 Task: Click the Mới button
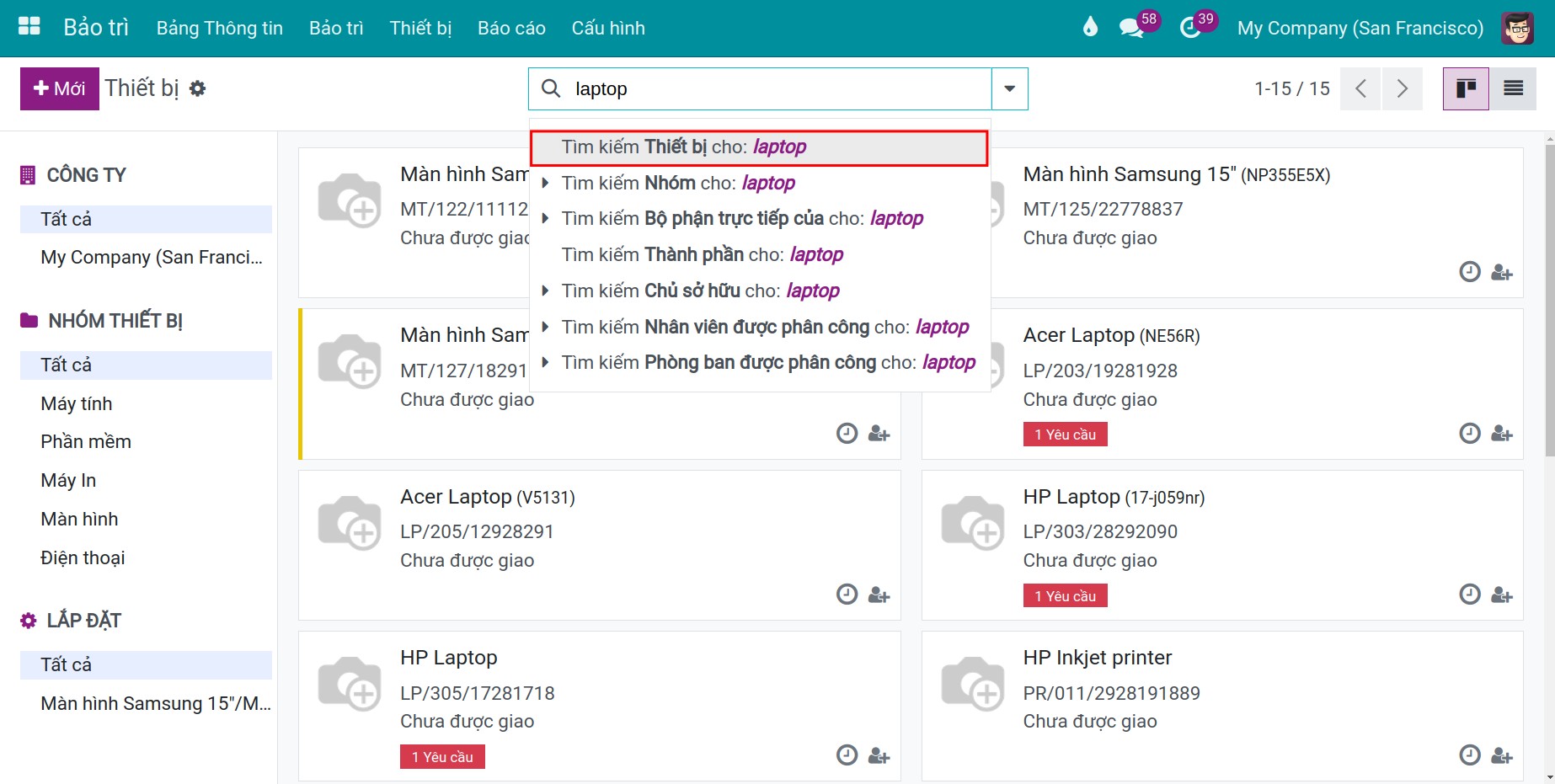point(59,88)
